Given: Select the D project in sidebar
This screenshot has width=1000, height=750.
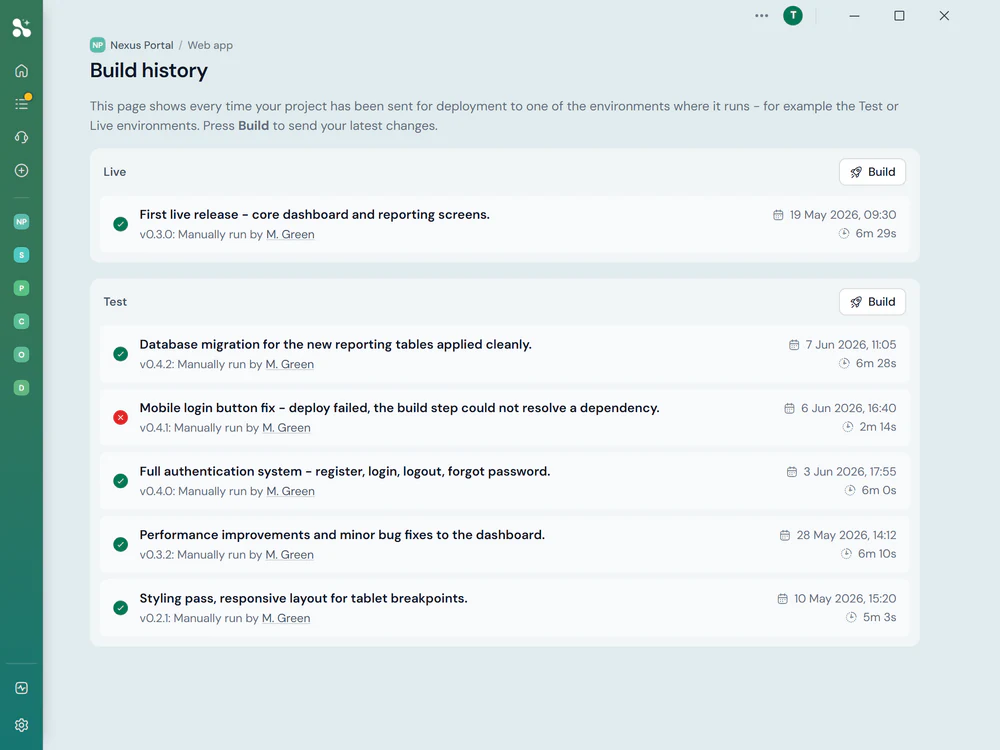Looking at the screenshot, I should tap(21, 388).
